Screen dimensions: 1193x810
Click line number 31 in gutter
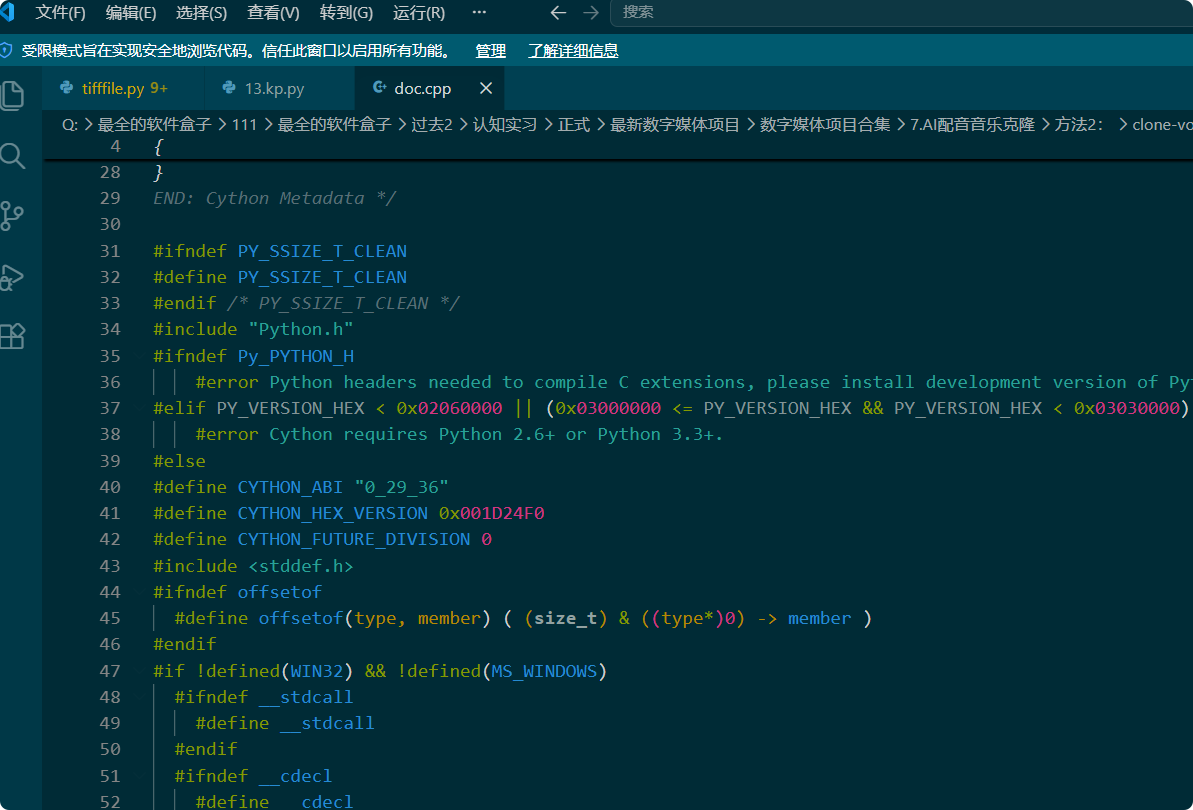[x=110, y=251]
